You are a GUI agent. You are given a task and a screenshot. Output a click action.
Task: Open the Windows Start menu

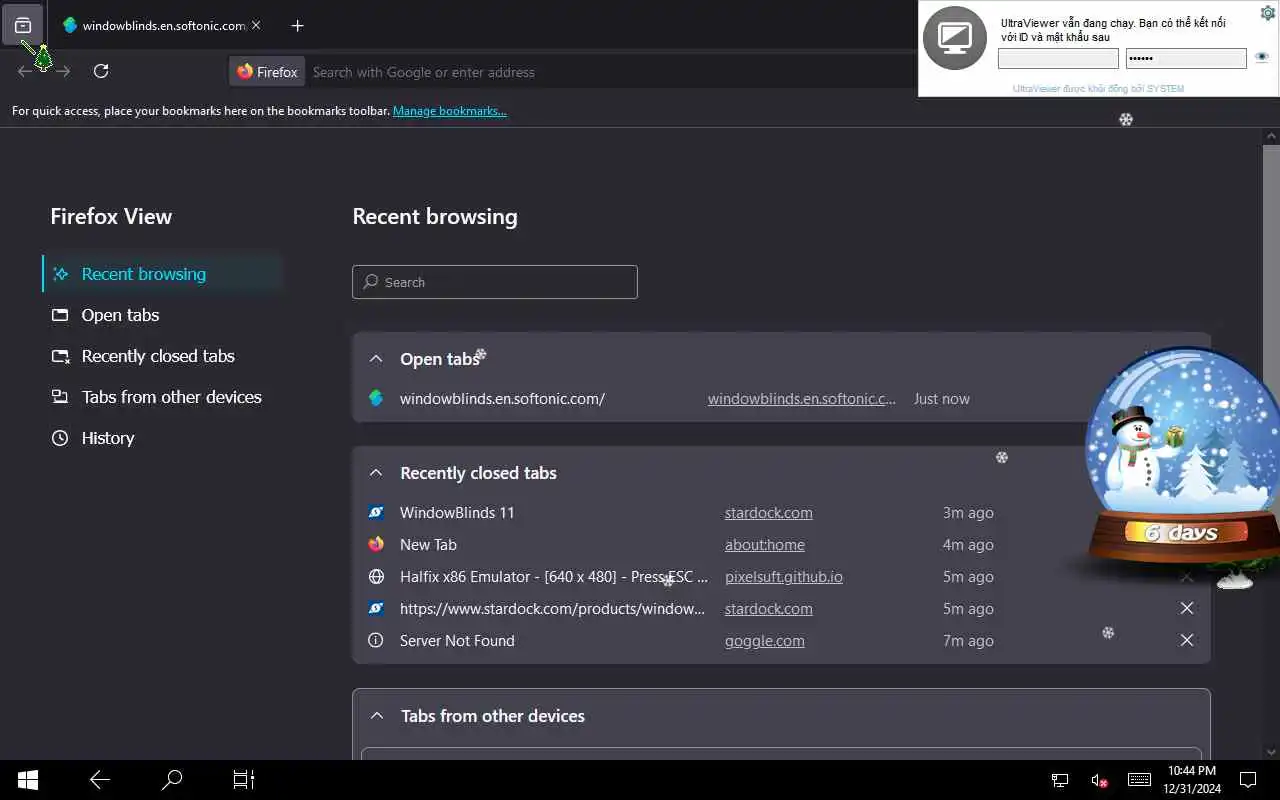click(x=28, y=780)
